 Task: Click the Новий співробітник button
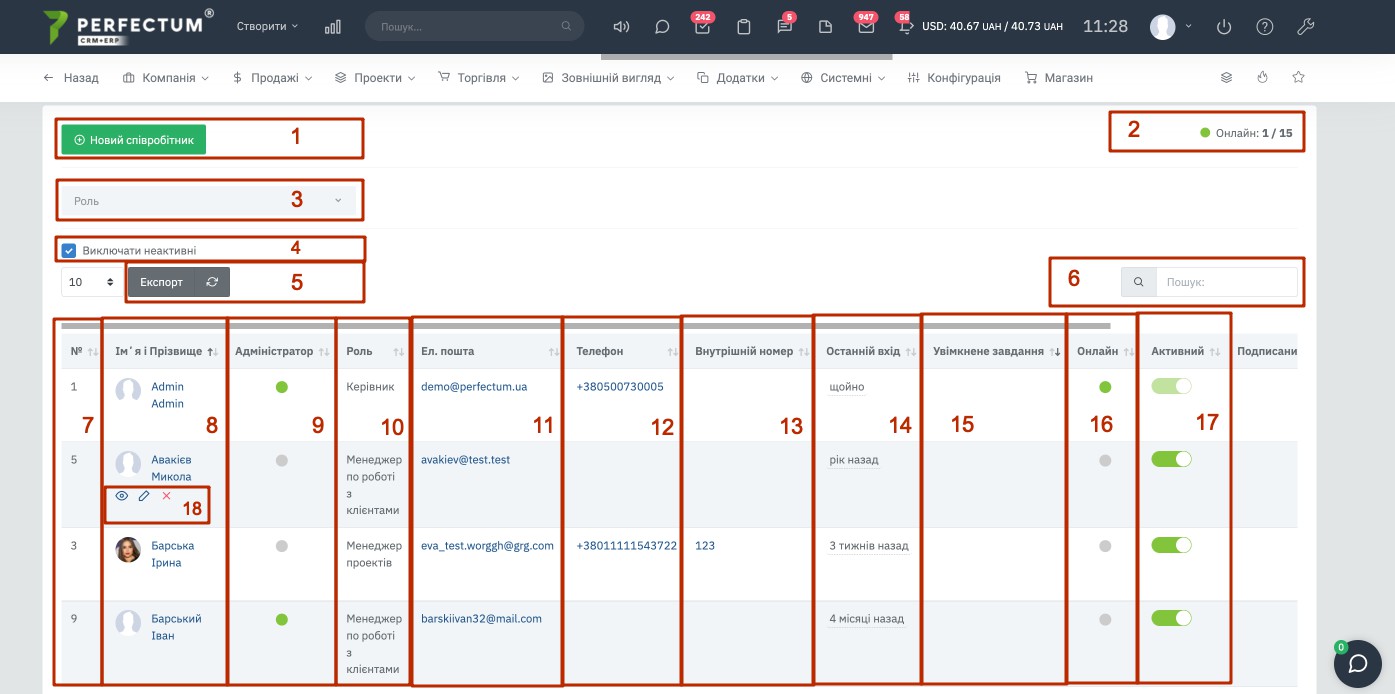[134, 140]
